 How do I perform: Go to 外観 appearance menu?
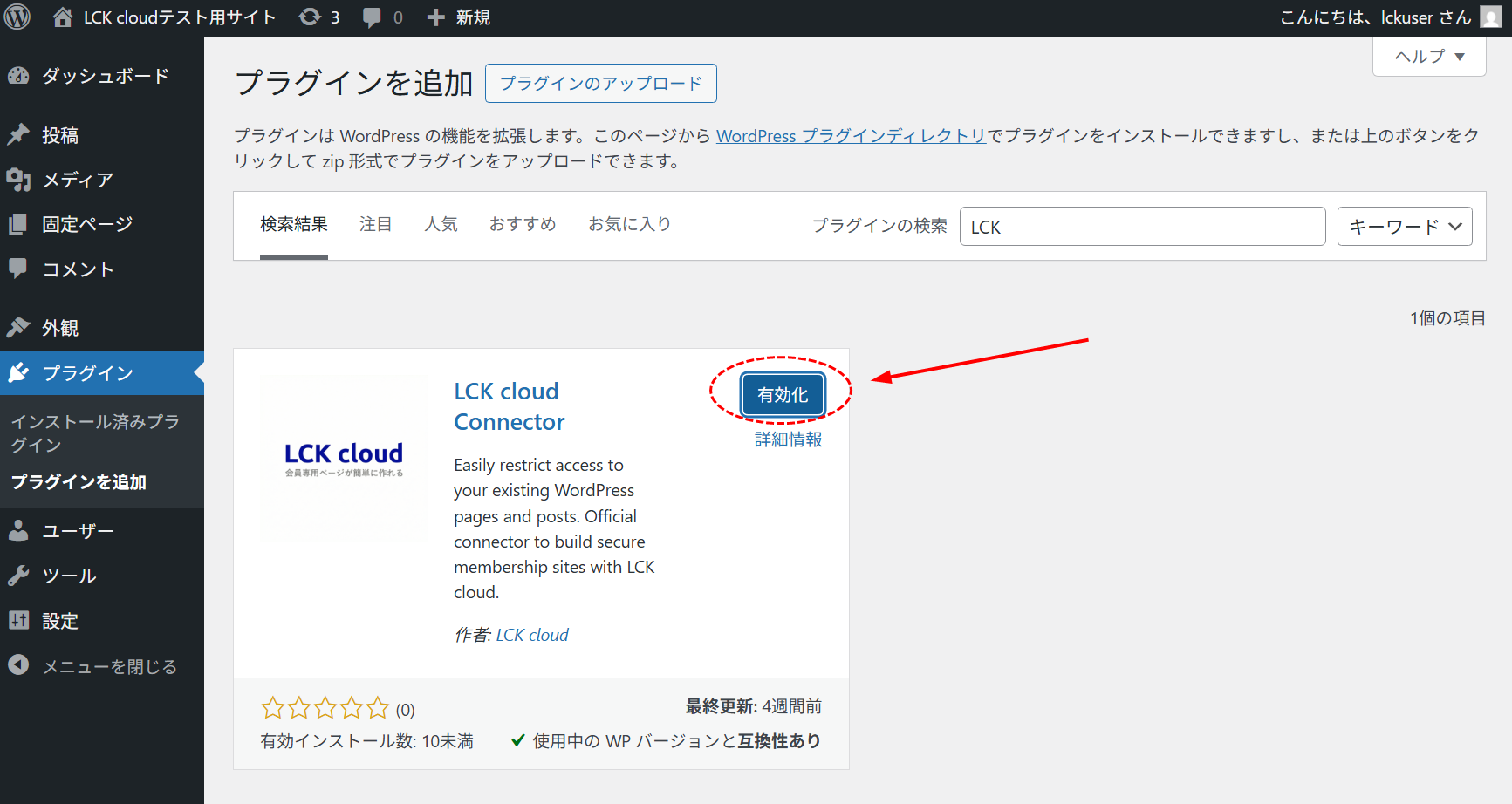60,328
